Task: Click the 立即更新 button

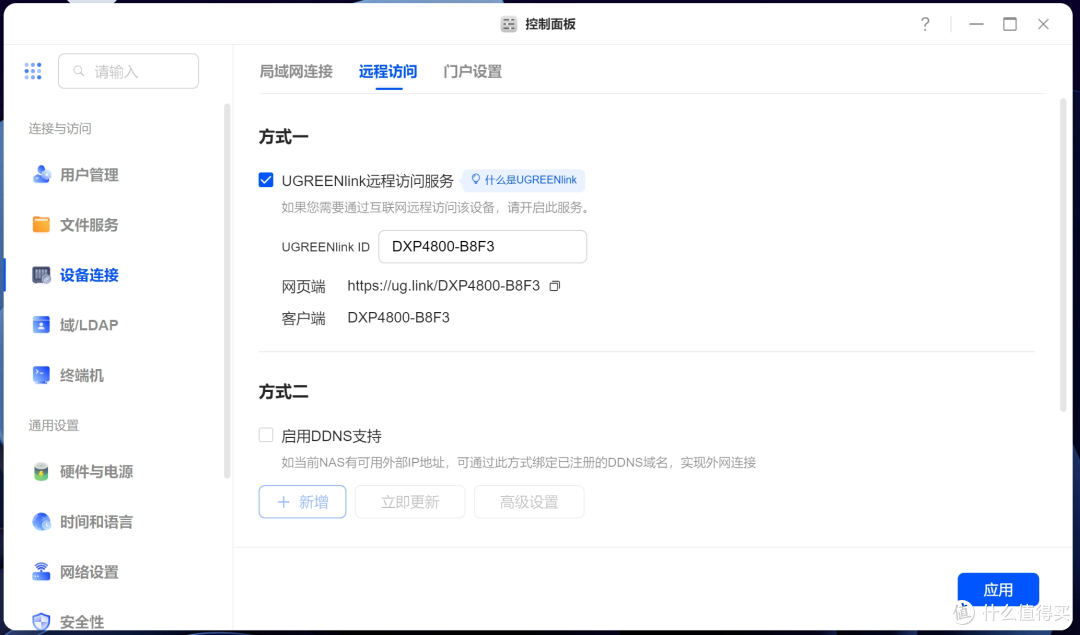Action: [x=410, y=501]
